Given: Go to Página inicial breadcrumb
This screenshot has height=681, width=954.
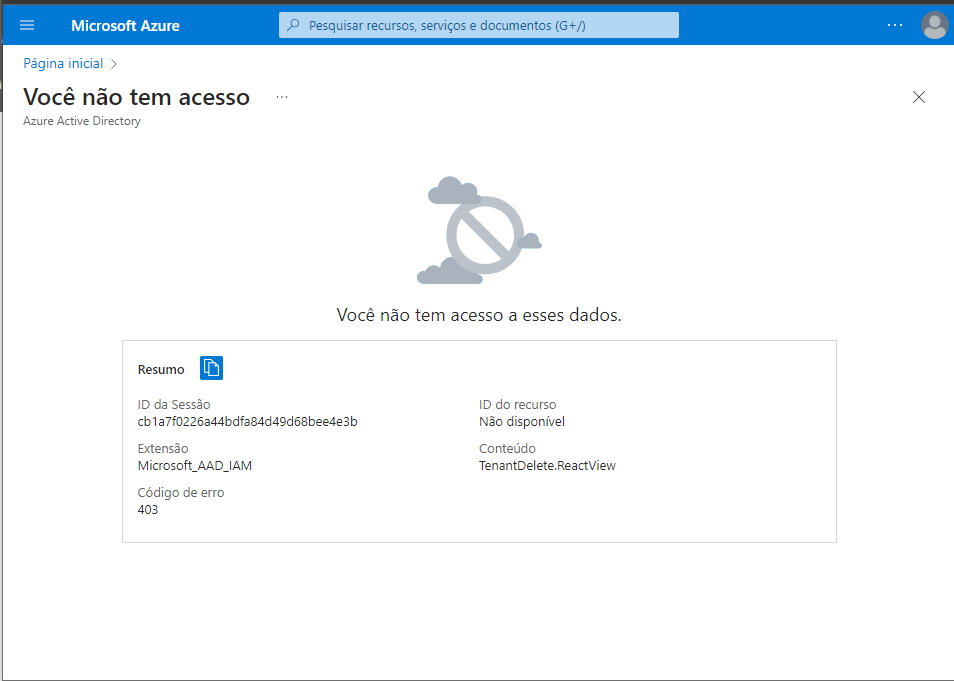Looking at the screenshot, I should (x=63, y=63).
